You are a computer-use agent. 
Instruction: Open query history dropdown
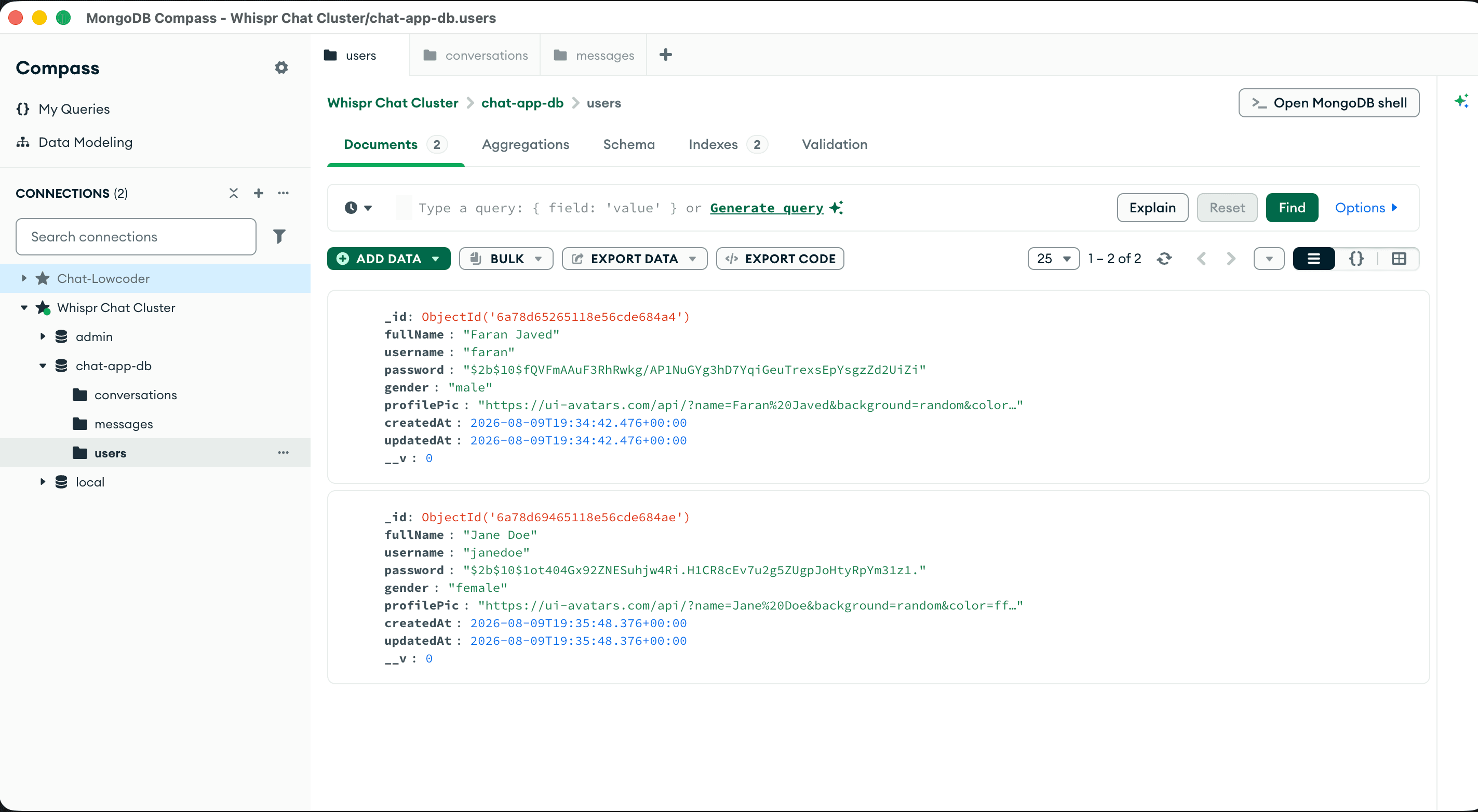tap(359, 208)
